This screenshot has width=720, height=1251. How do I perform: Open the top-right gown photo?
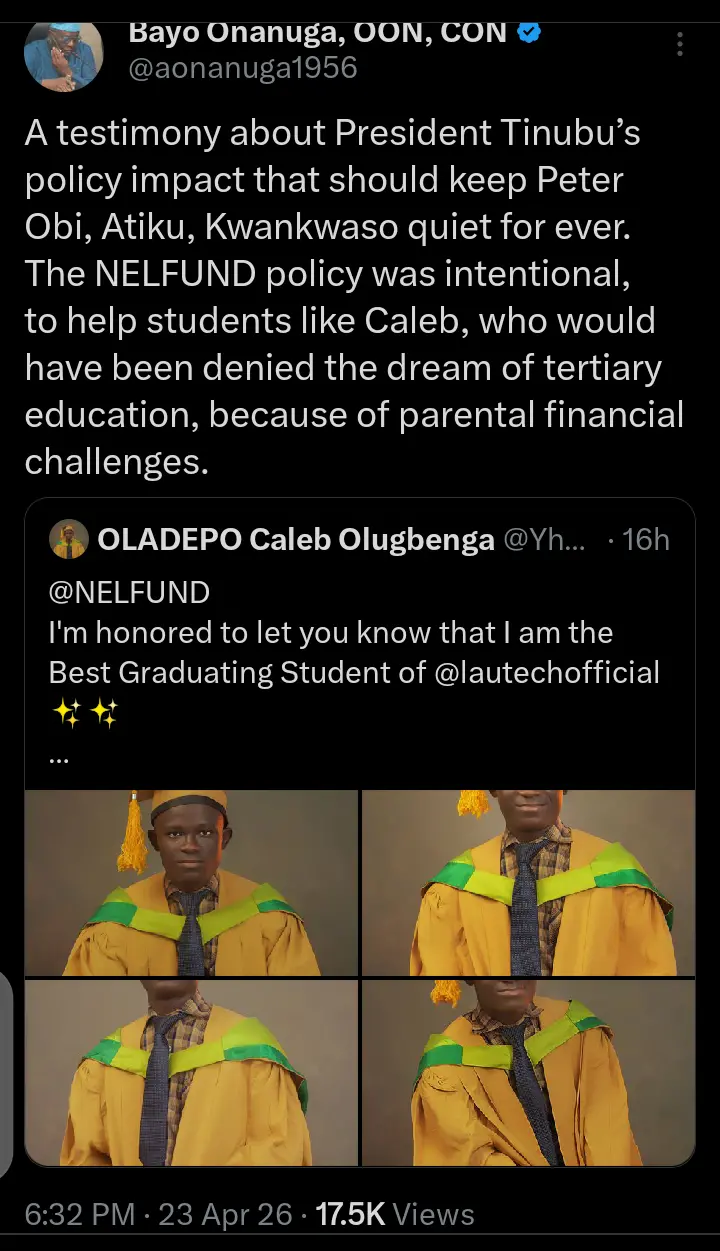tap(528, 883)
